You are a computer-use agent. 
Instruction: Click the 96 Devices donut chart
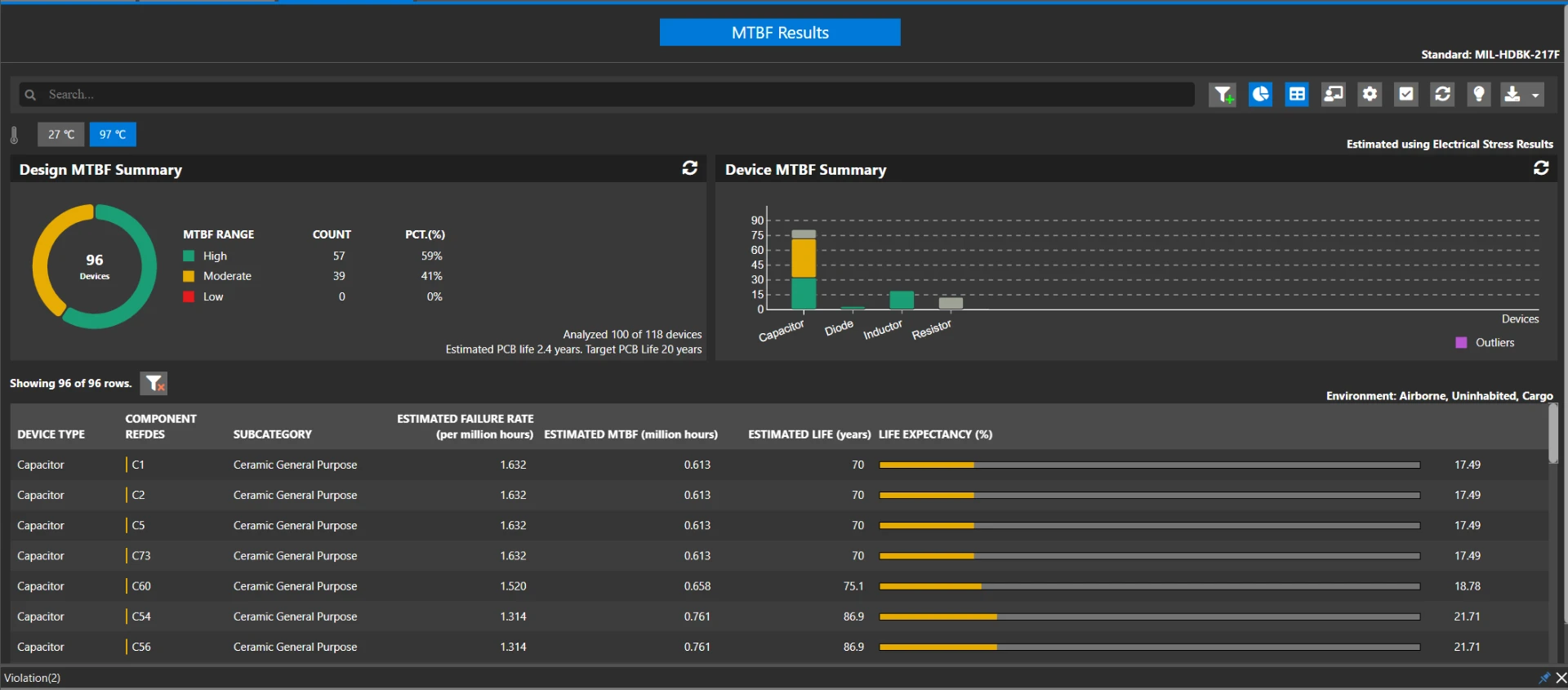[95, 266]
